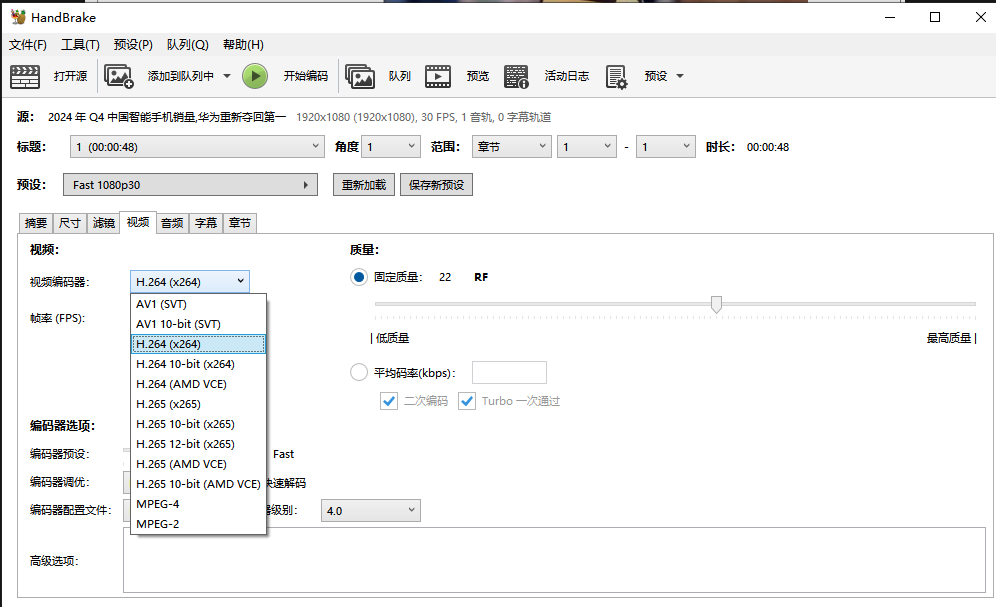Open the start chapter dropdown
This screenshot has height=607, width=996.
tap(587, 147)
